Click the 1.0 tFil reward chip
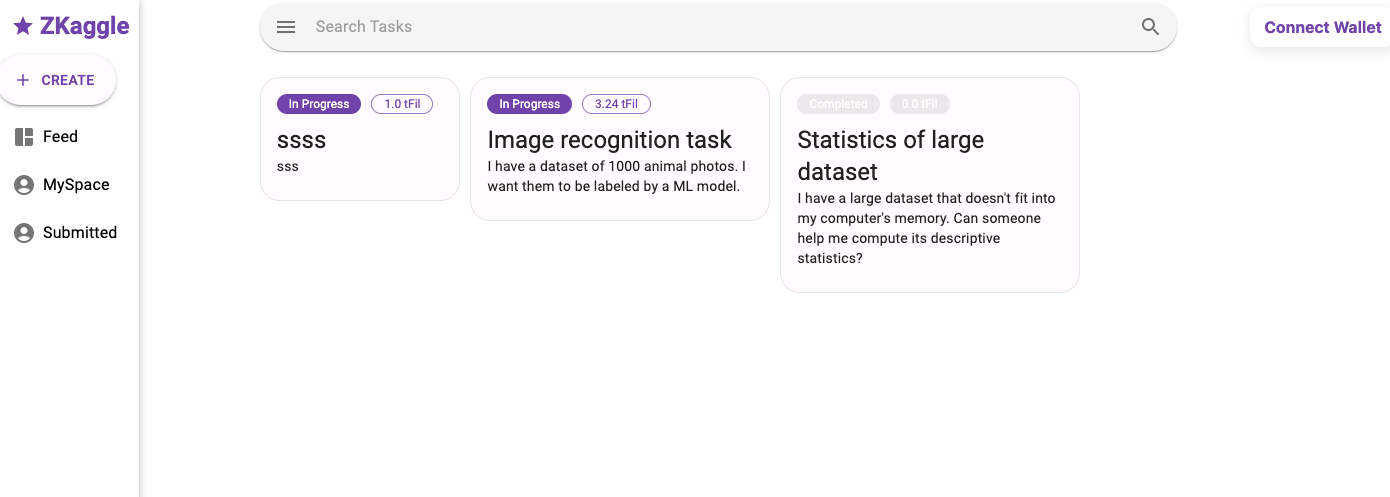 point(402,104)
